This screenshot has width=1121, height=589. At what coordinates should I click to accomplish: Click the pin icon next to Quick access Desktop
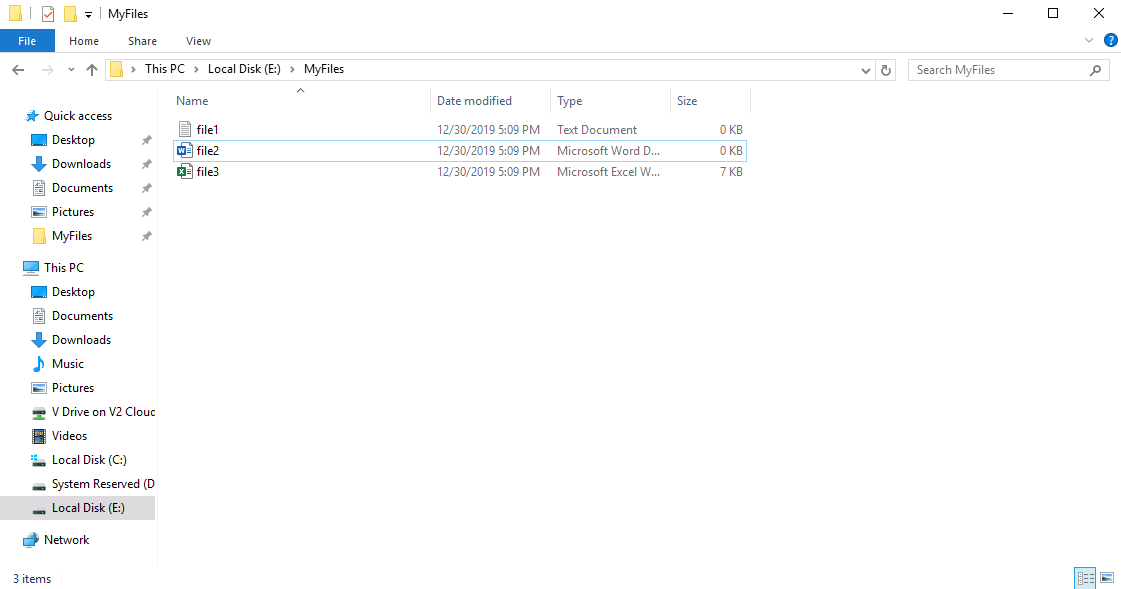[147, 140]
